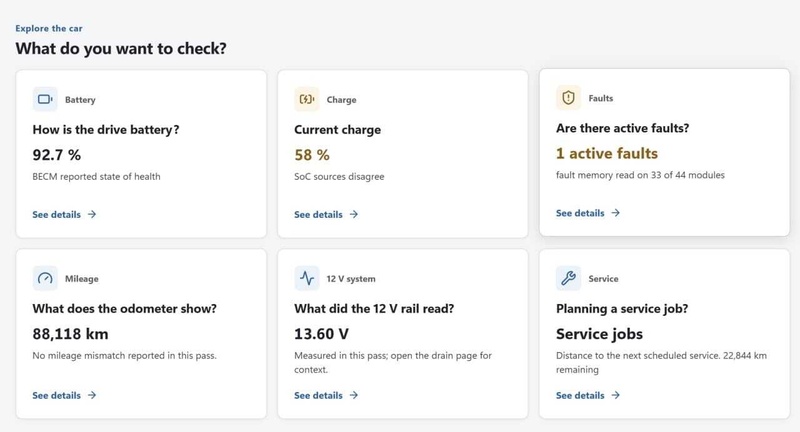The height and width of the screenshot is (432, 800).
Task: Click 'fault memory read on 33 of 44 modules'
Action: (x=640, y=175)
